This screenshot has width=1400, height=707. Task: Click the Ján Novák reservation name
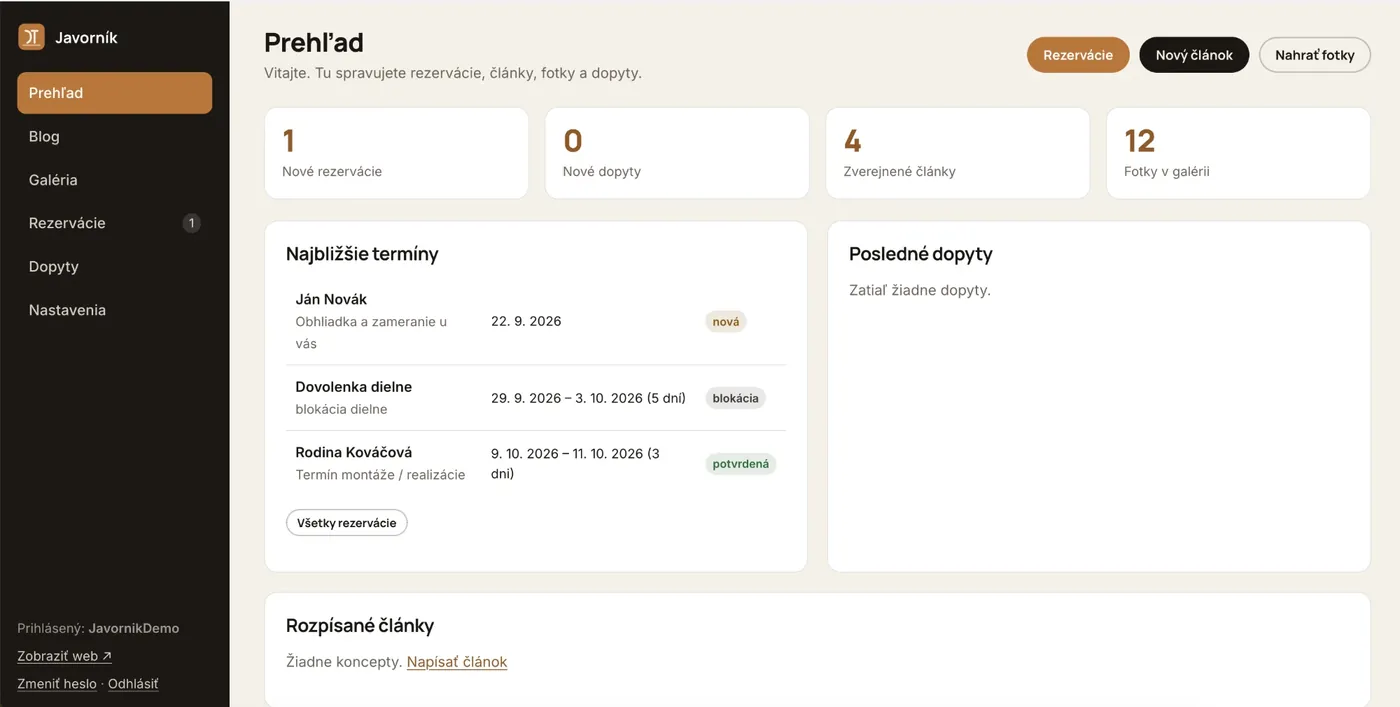tap(331, 299)
